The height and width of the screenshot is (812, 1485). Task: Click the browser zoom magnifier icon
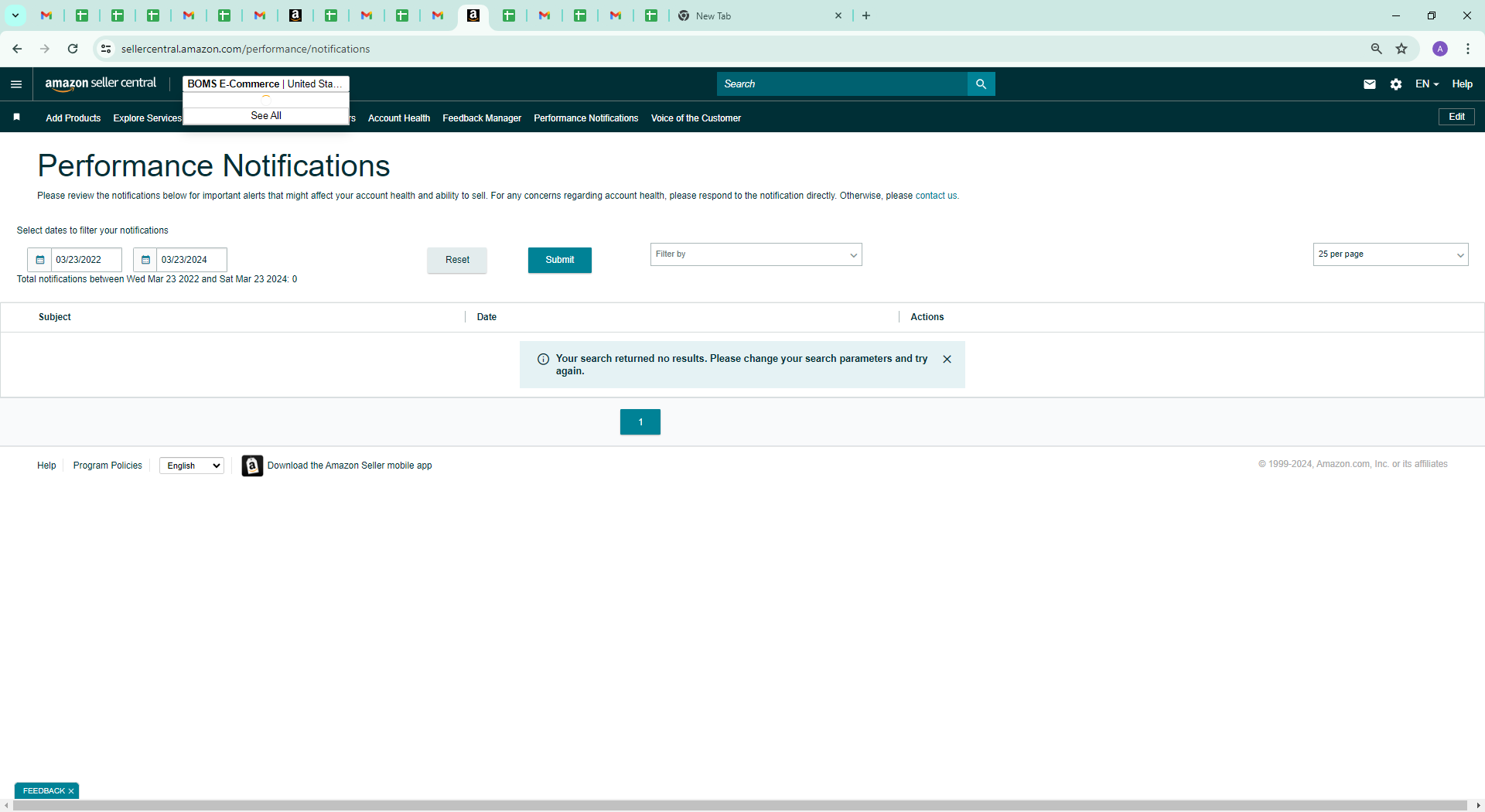click(x=1376, y=49)
